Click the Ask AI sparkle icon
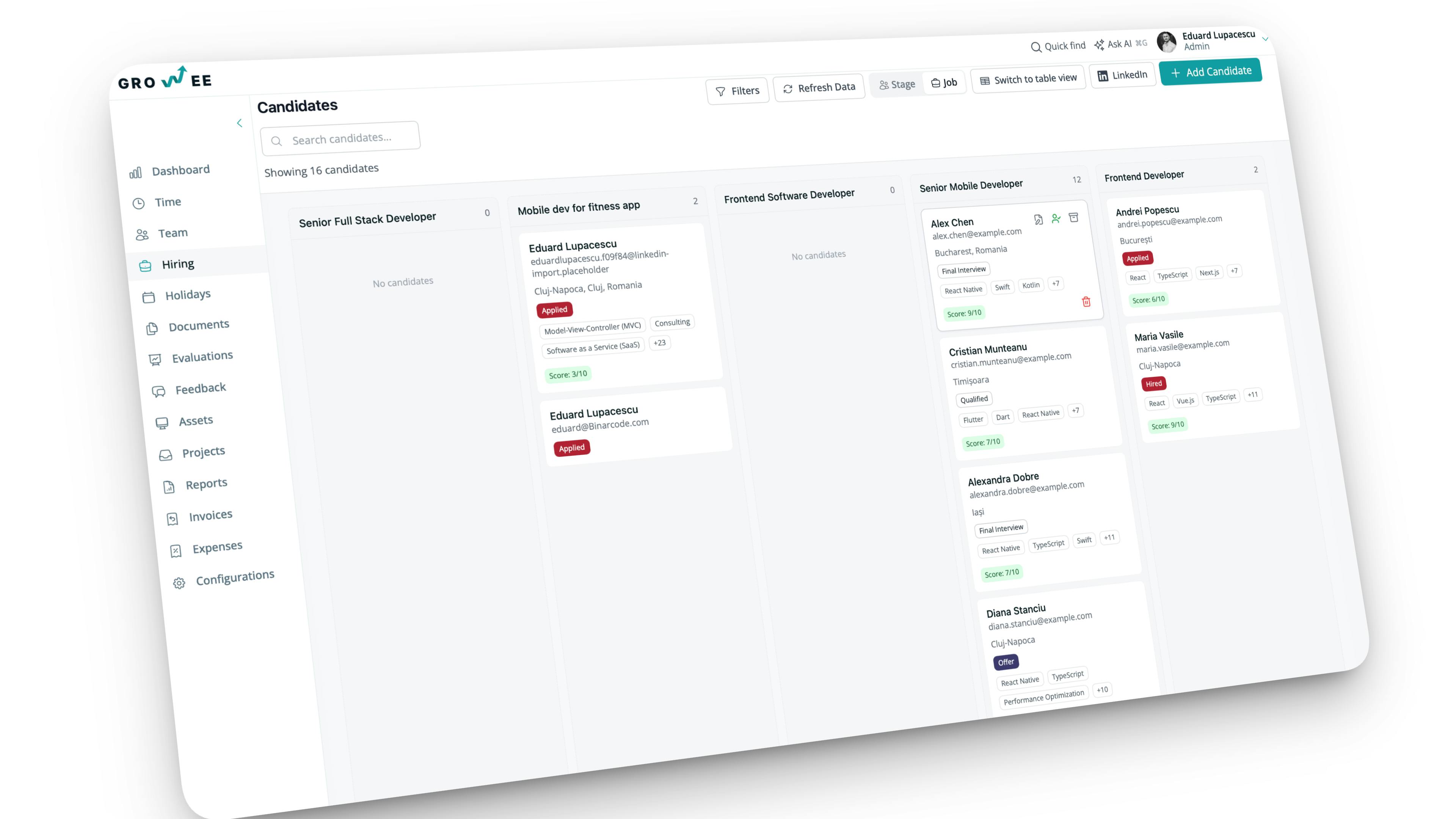 click(1099, 45)
